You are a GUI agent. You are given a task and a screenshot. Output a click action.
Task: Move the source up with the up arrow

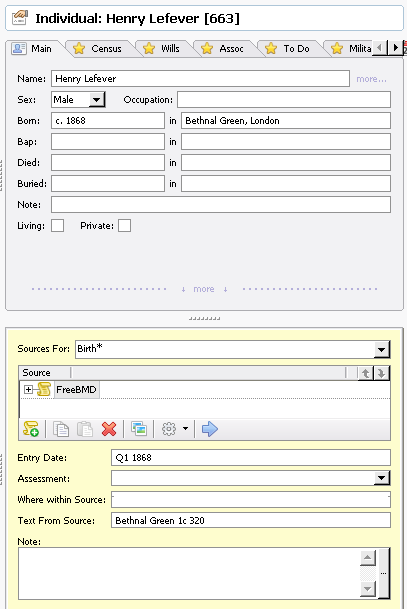(x=365, y=373)
